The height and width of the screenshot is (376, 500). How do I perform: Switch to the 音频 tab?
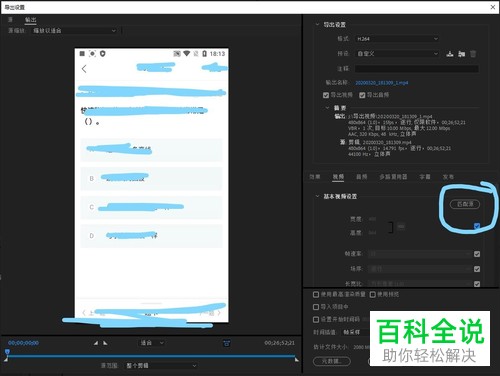(361, 177)
